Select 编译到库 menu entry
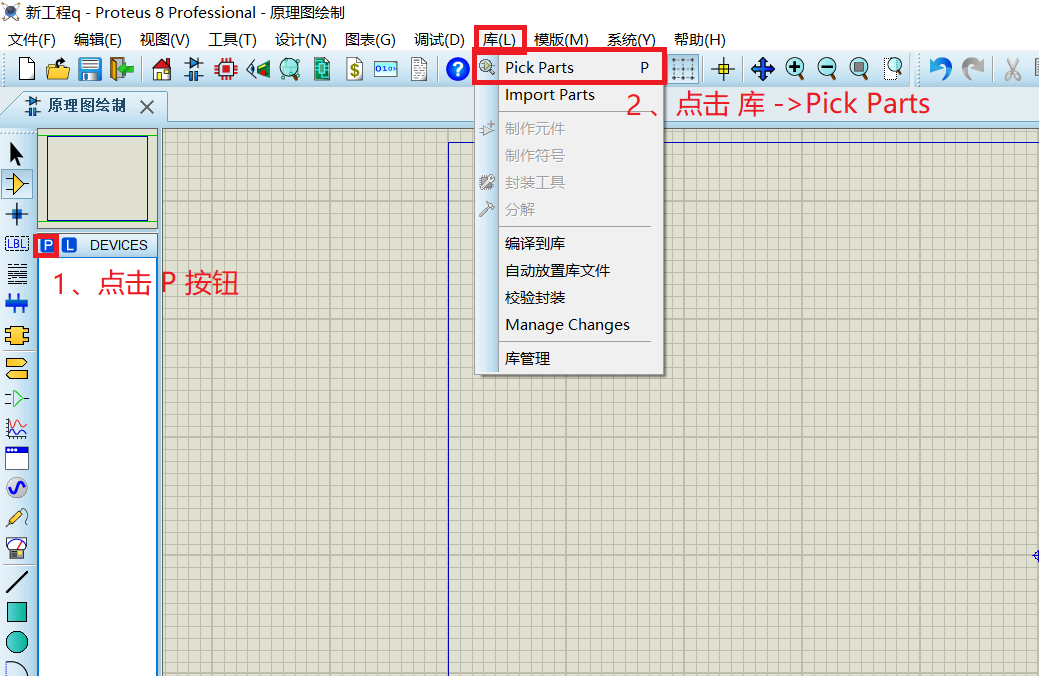This screenshot has height=676, width=1039. point(570,243)
